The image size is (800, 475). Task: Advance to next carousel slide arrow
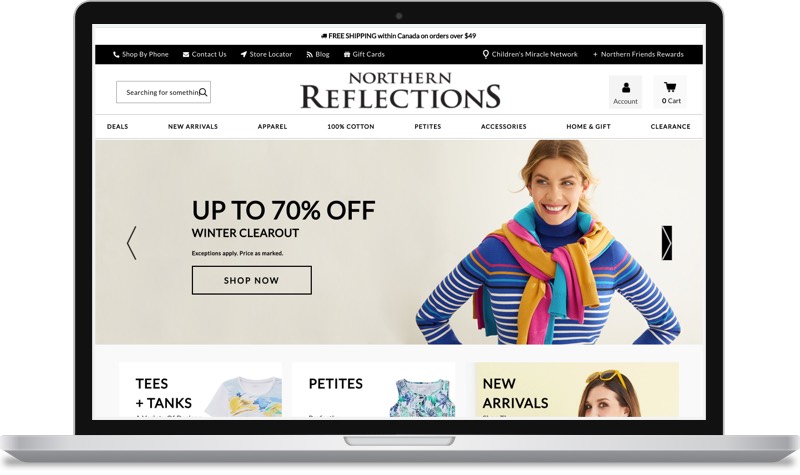click(x=666, y=243)
